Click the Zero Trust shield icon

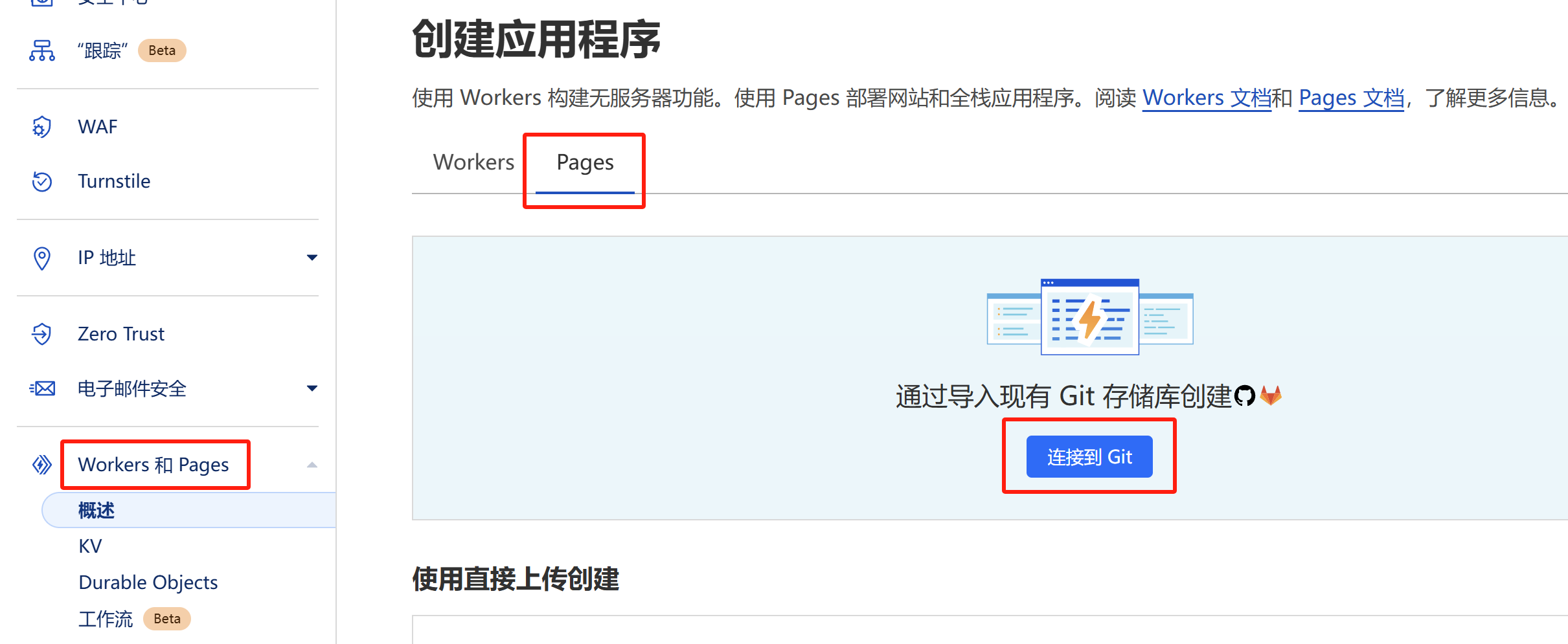pyautogui.click(x=42, y=334)
